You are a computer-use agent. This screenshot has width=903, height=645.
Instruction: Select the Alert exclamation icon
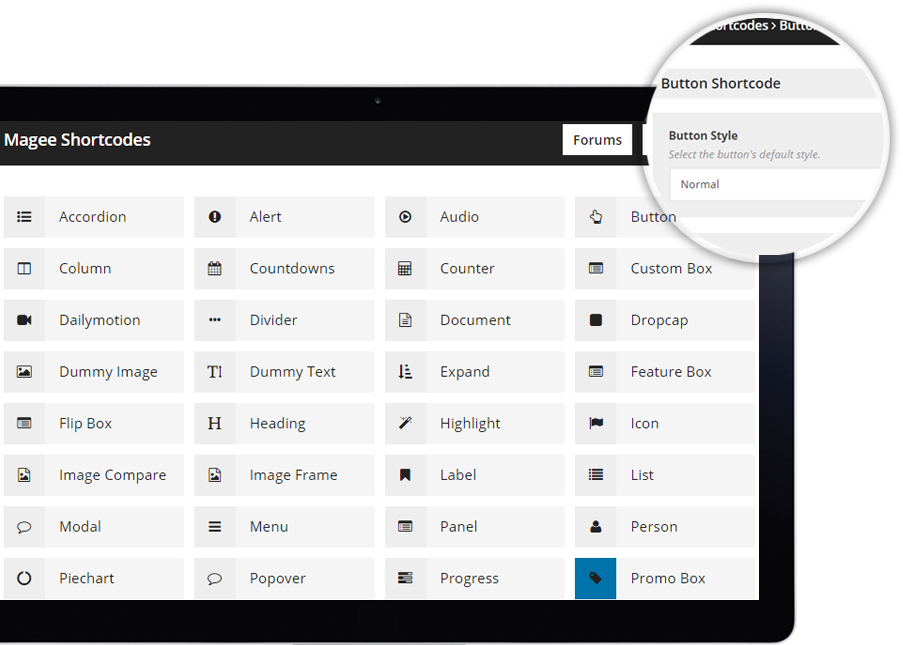coord(215,217)
